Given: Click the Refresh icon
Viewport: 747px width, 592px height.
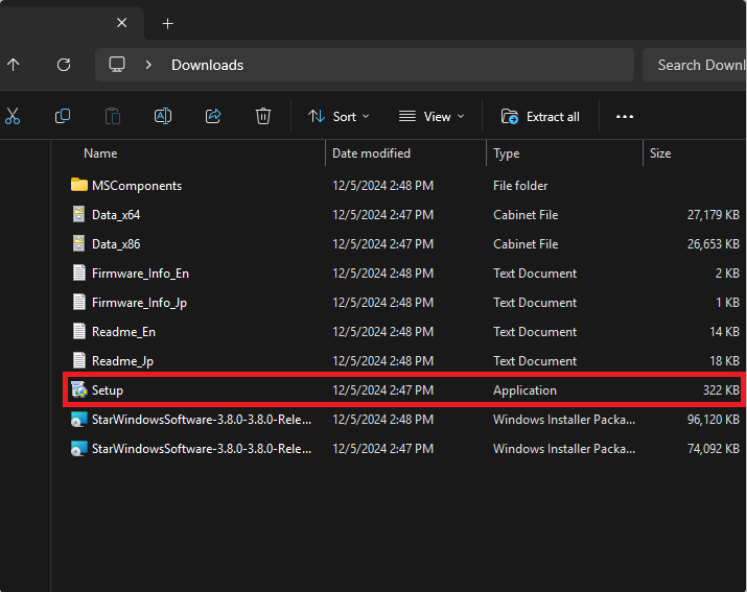Looking at the screenshot, I should (x=63, y=65).
